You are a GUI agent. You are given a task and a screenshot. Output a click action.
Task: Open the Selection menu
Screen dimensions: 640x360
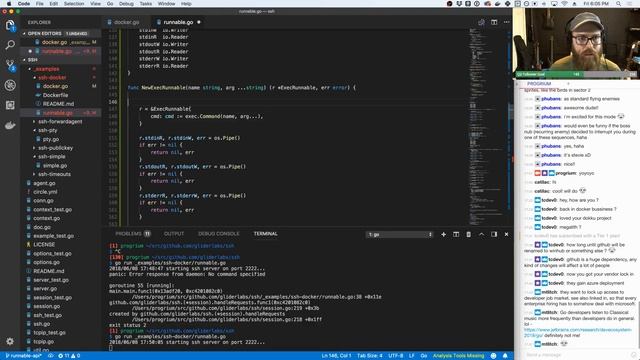pos(74,4)
